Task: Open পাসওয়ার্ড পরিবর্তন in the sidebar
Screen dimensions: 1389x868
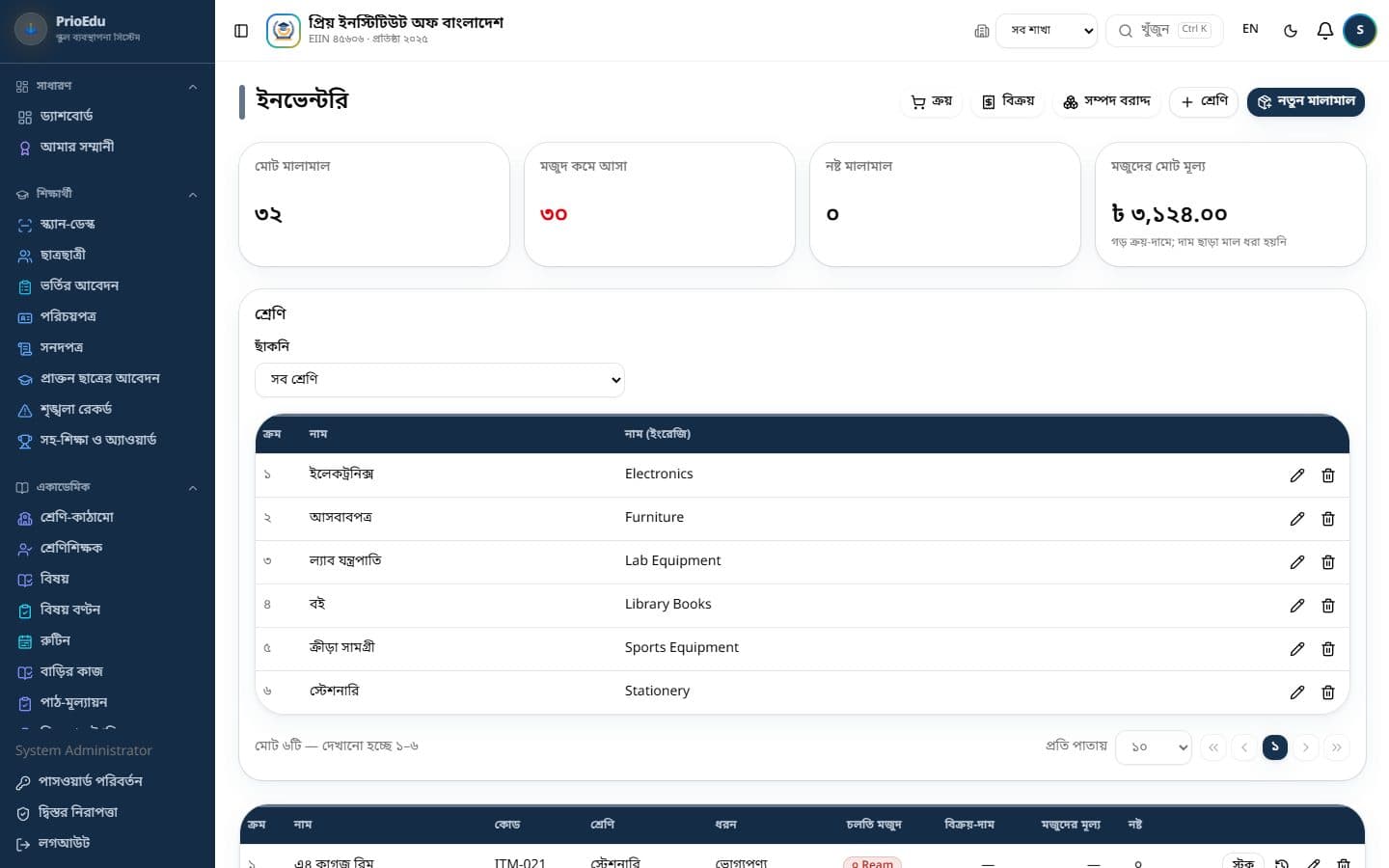Action: click(x=107, y=782)
